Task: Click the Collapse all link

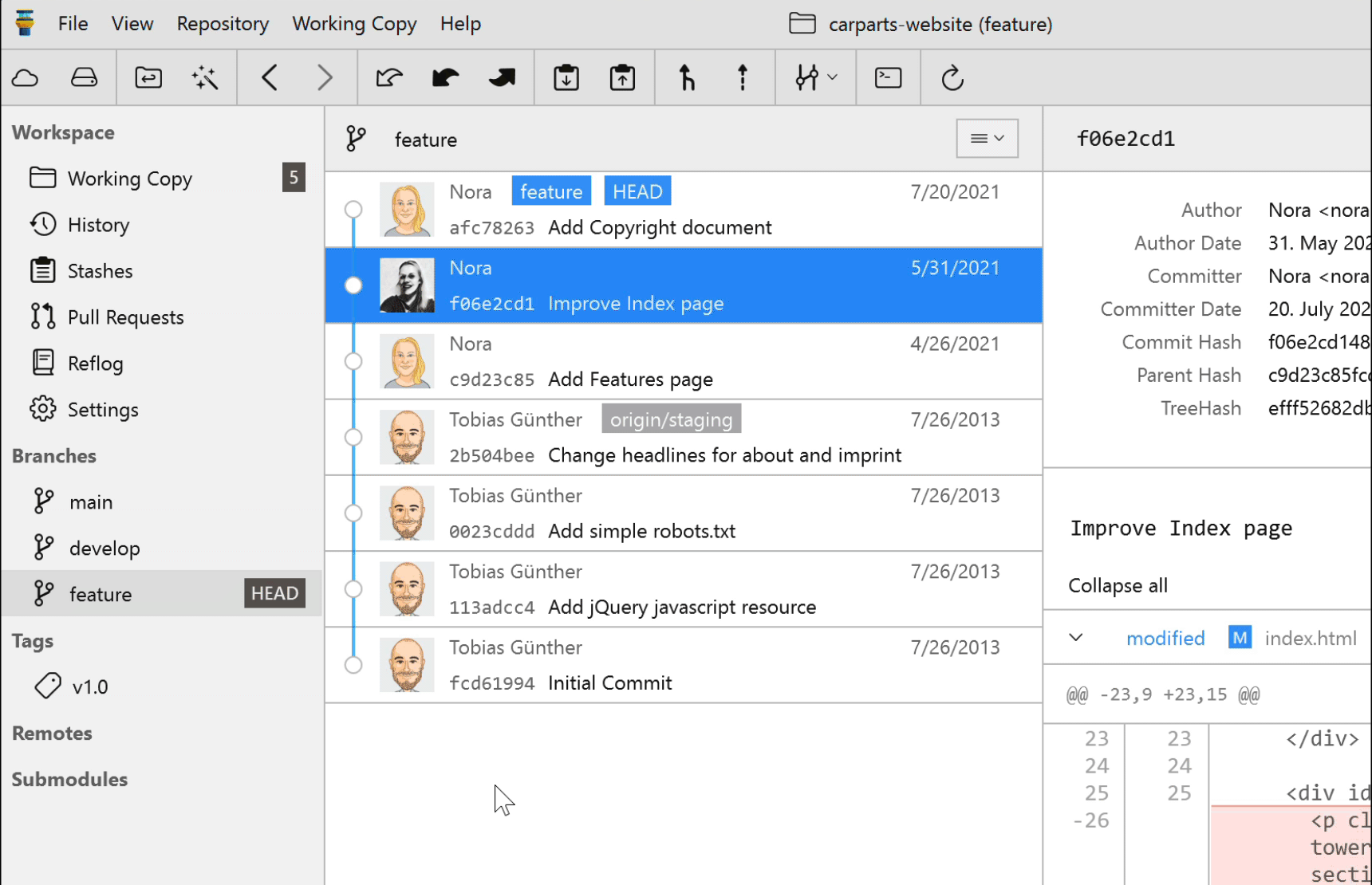Action: [x=1118, y=586]
